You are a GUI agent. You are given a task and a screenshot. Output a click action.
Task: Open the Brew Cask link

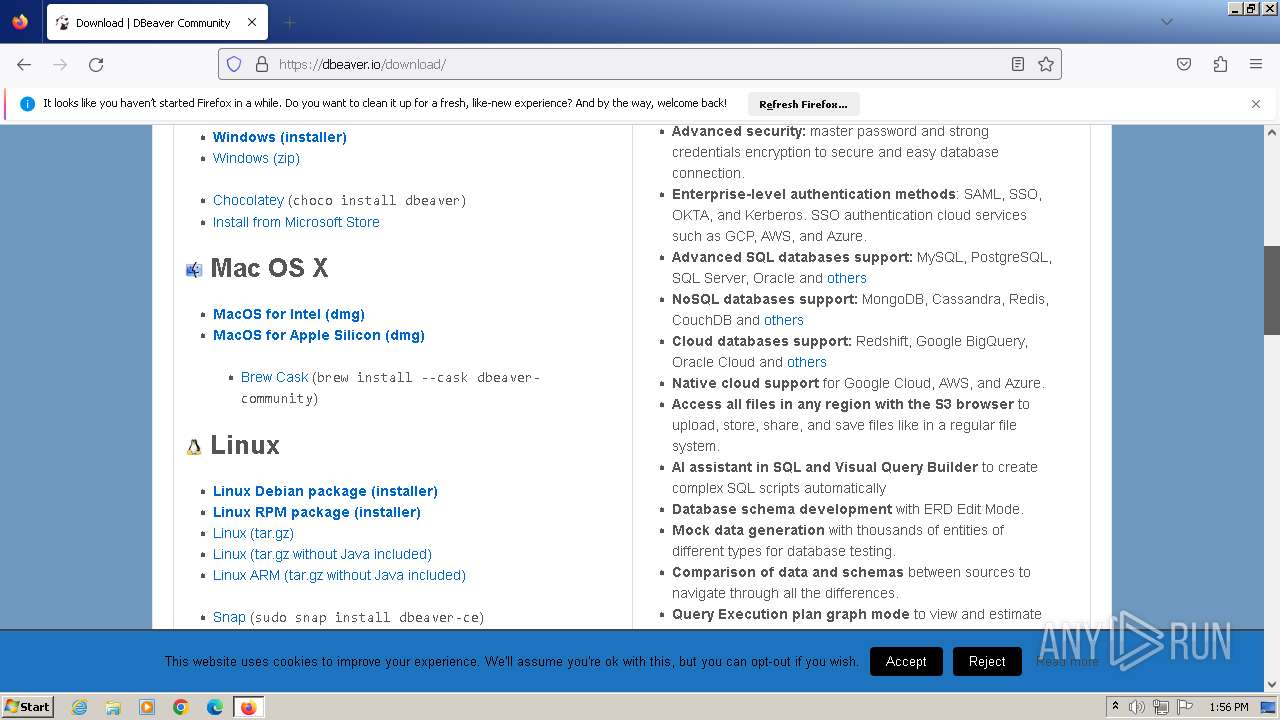[x=274, y=377]
